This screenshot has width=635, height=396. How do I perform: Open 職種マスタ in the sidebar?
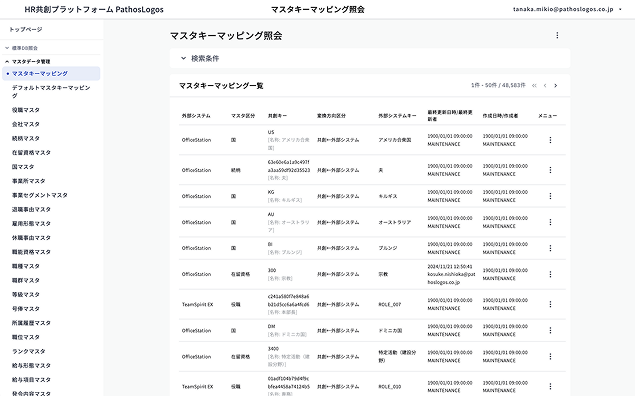click(26, 266)
